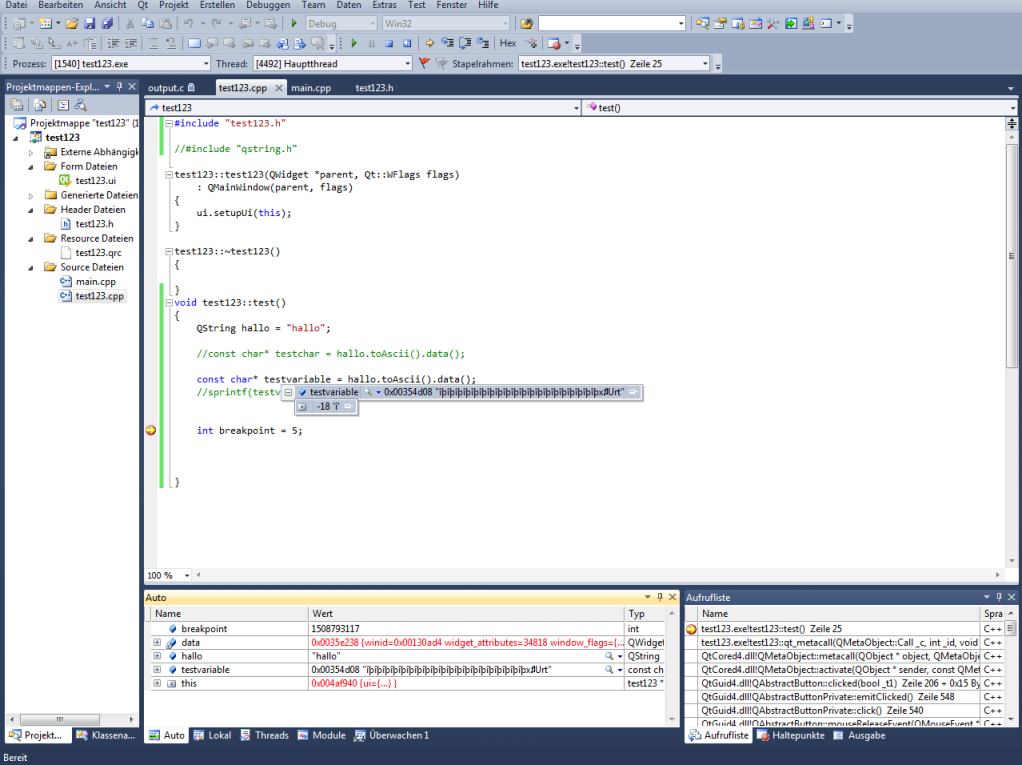Toggle the breakpoint marker in editor margin

tap(151, 430)
